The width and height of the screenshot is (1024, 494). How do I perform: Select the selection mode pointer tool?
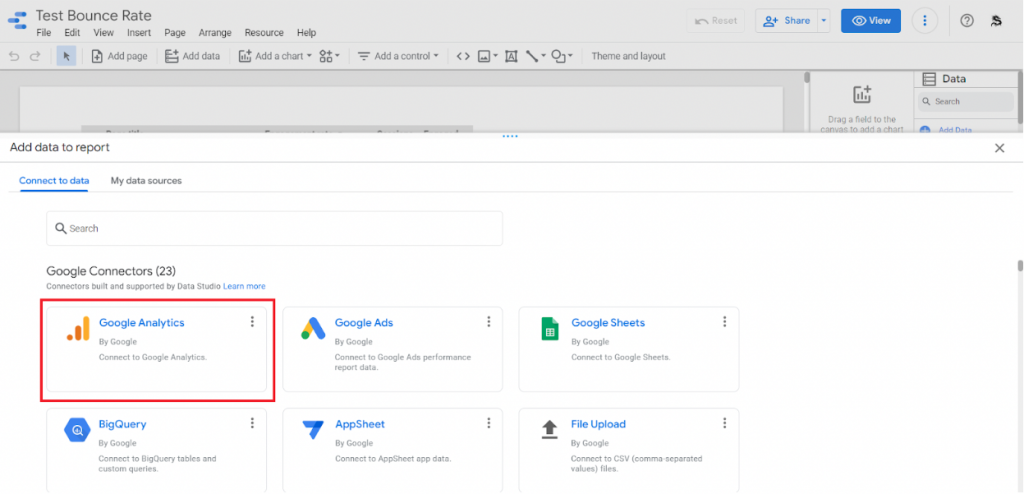[66, 56]
